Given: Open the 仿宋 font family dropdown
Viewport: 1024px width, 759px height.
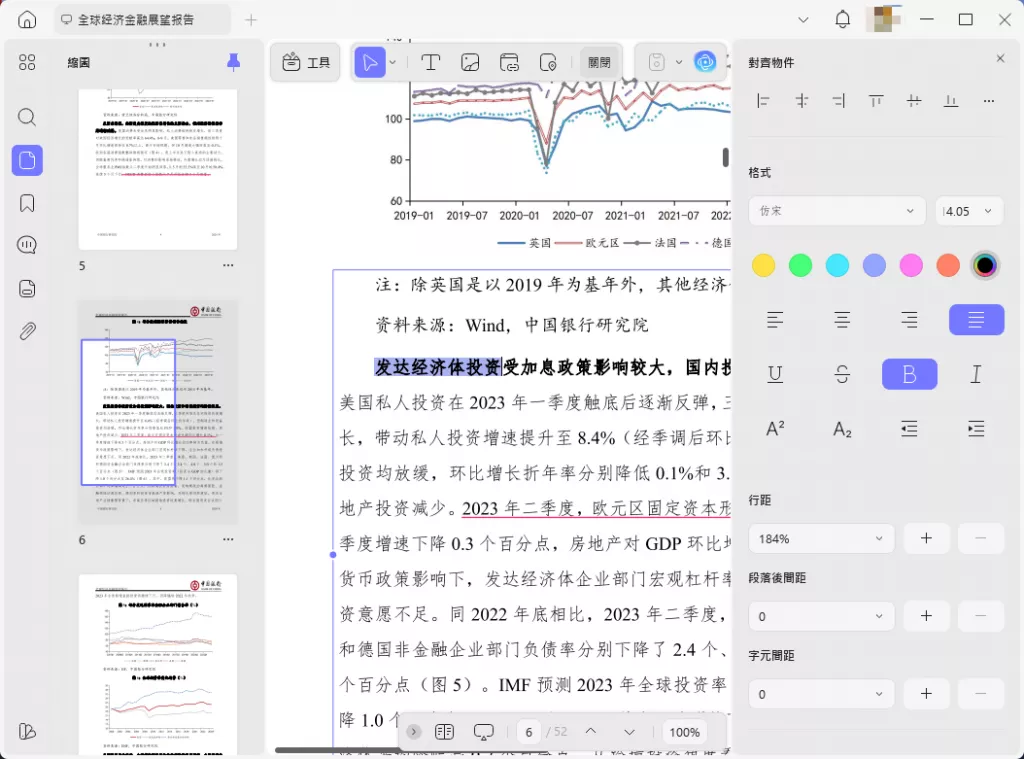Looking at the screenshot, I should [x=837, y=211].
